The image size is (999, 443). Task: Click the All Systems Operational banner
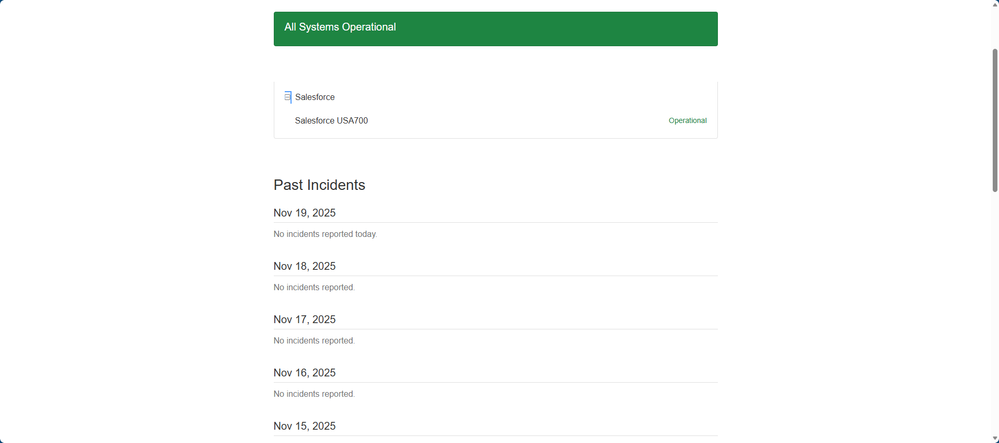tap(496, 29)
